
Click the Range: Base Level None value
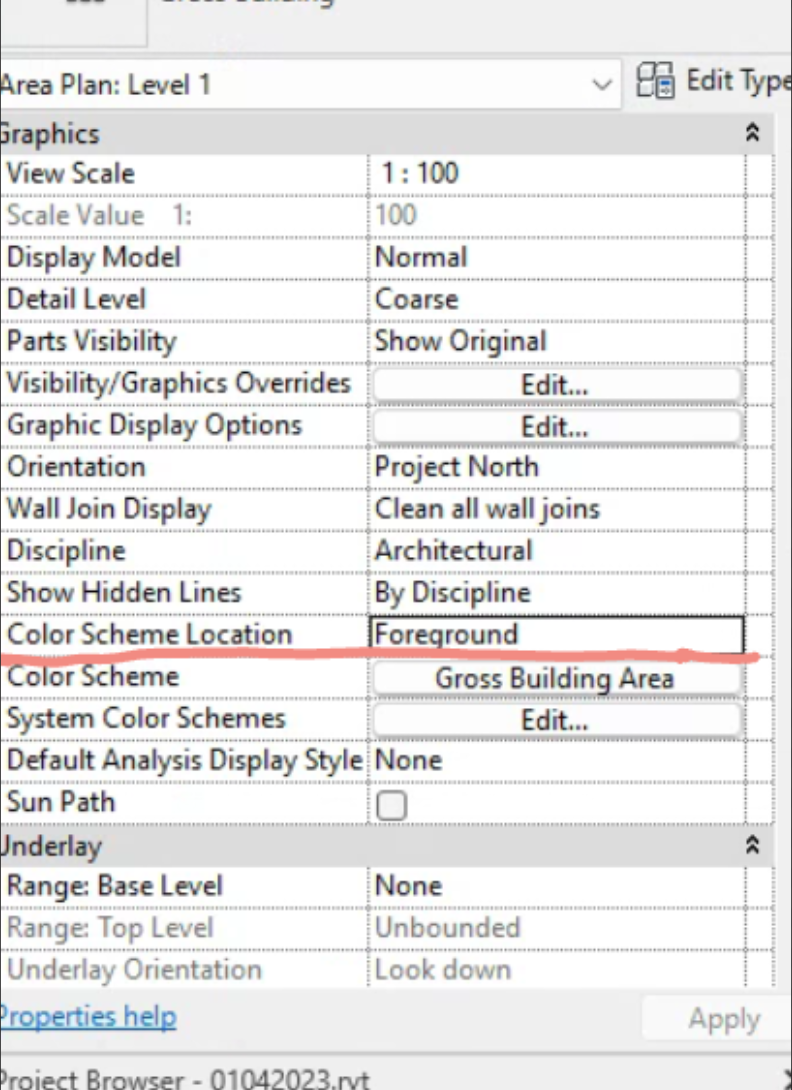pos(557,886)
